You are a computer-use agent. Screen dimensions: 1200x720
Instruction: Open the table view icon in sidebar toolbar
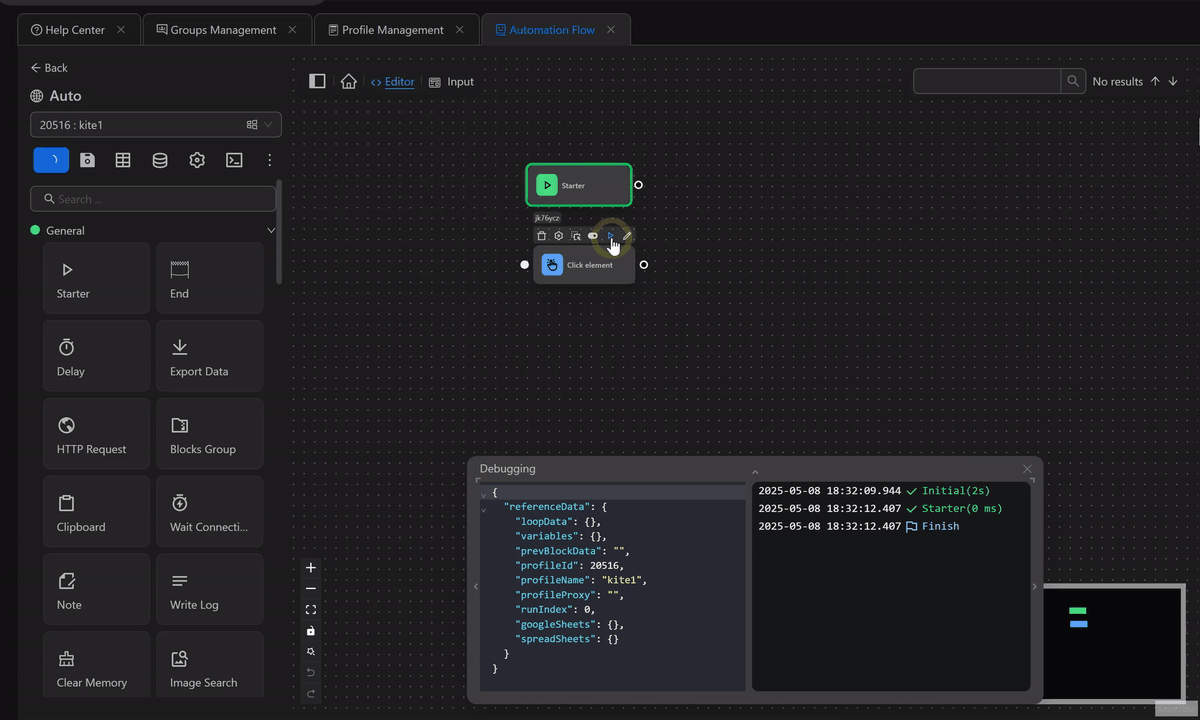123,160
